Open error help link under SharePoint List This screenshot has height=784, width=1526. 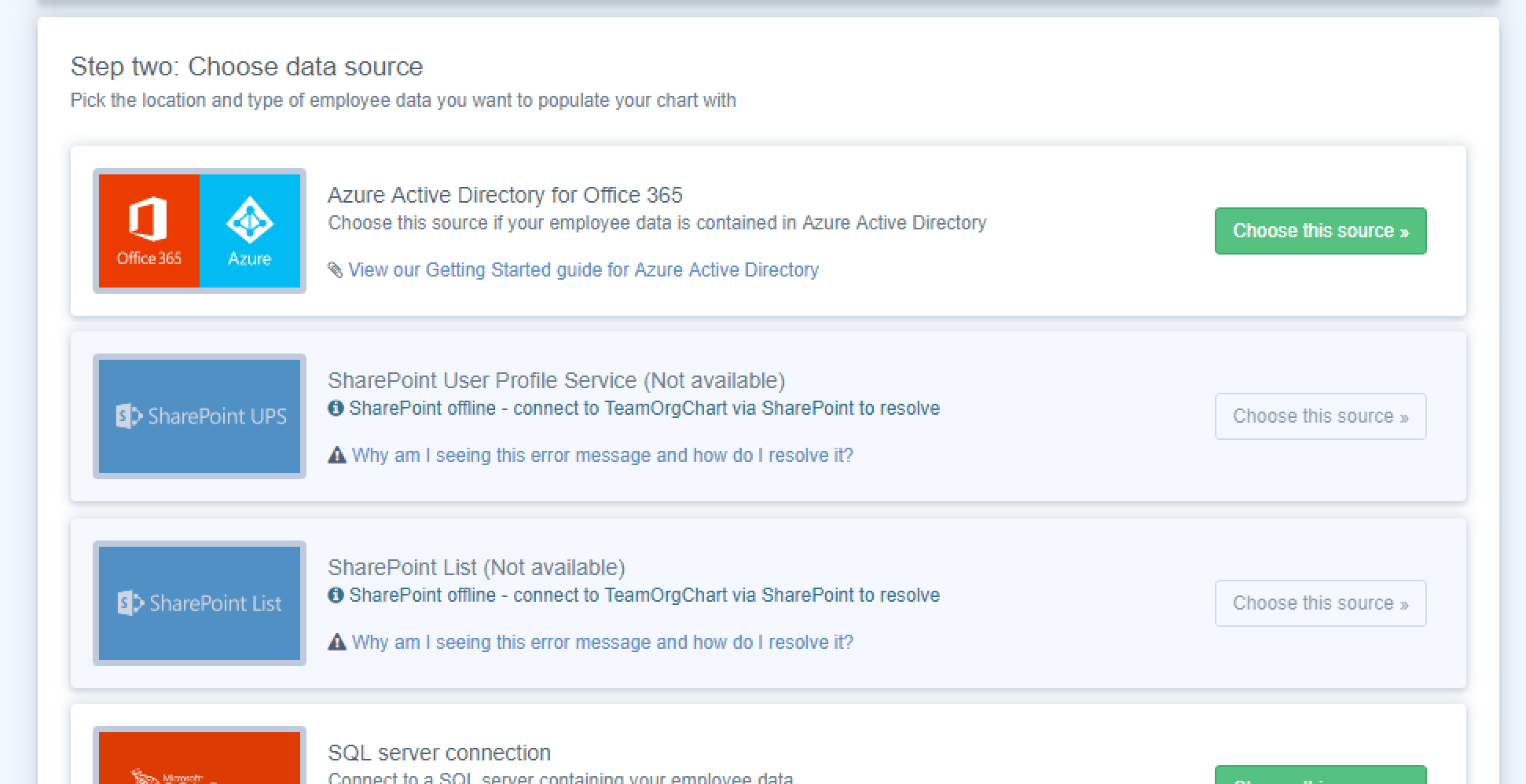[602, 643]
